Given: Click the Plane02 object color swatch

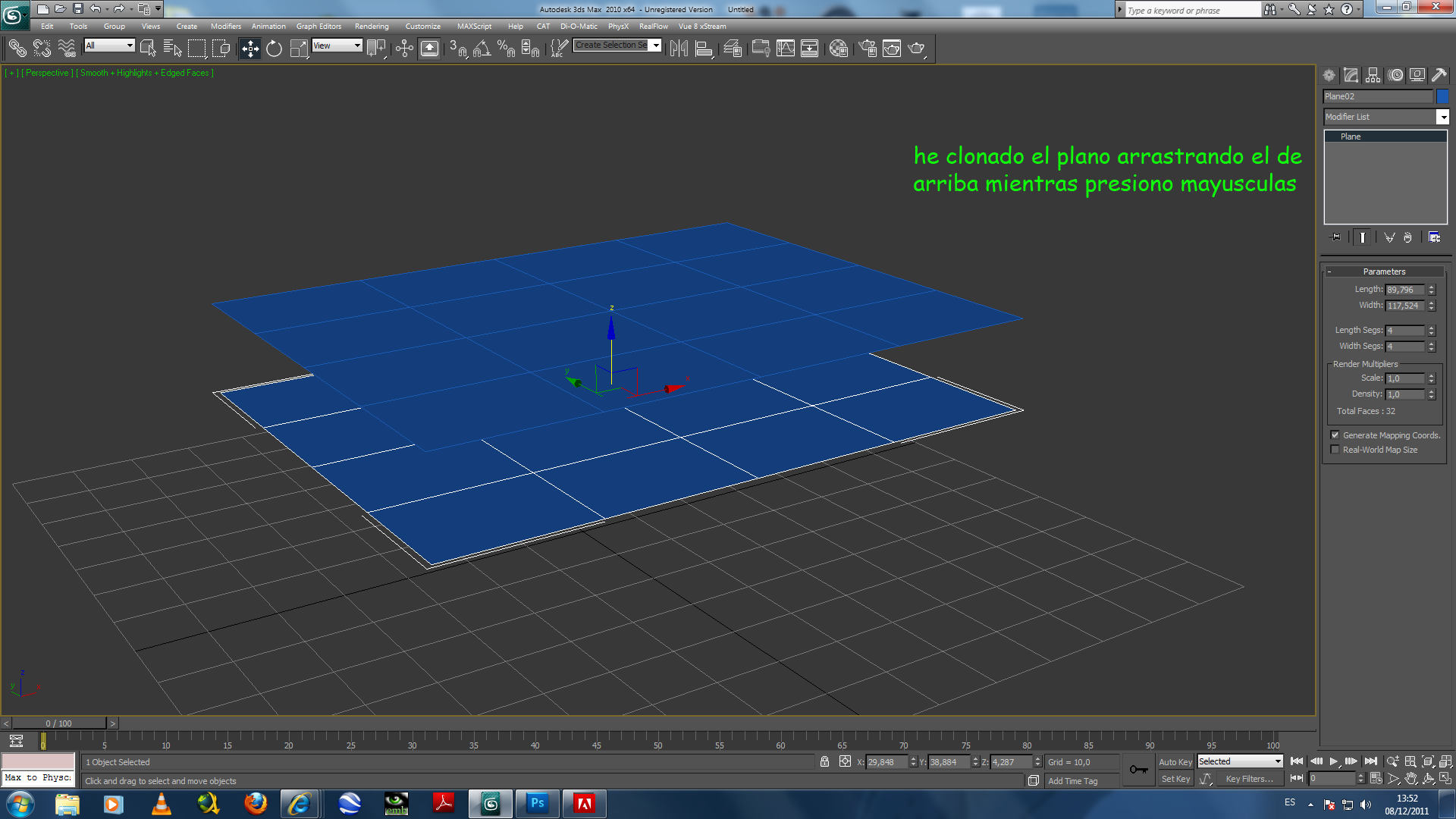Looking at the screenshot, I should pos(1442,96).
